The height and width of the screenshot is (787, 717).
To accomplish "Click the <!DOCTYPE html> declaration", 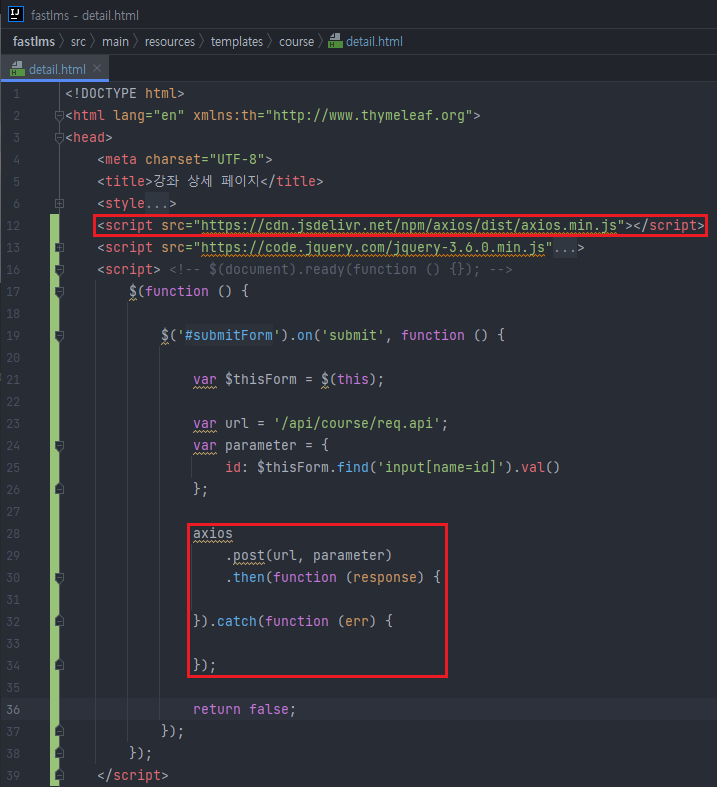I will 125,93.
